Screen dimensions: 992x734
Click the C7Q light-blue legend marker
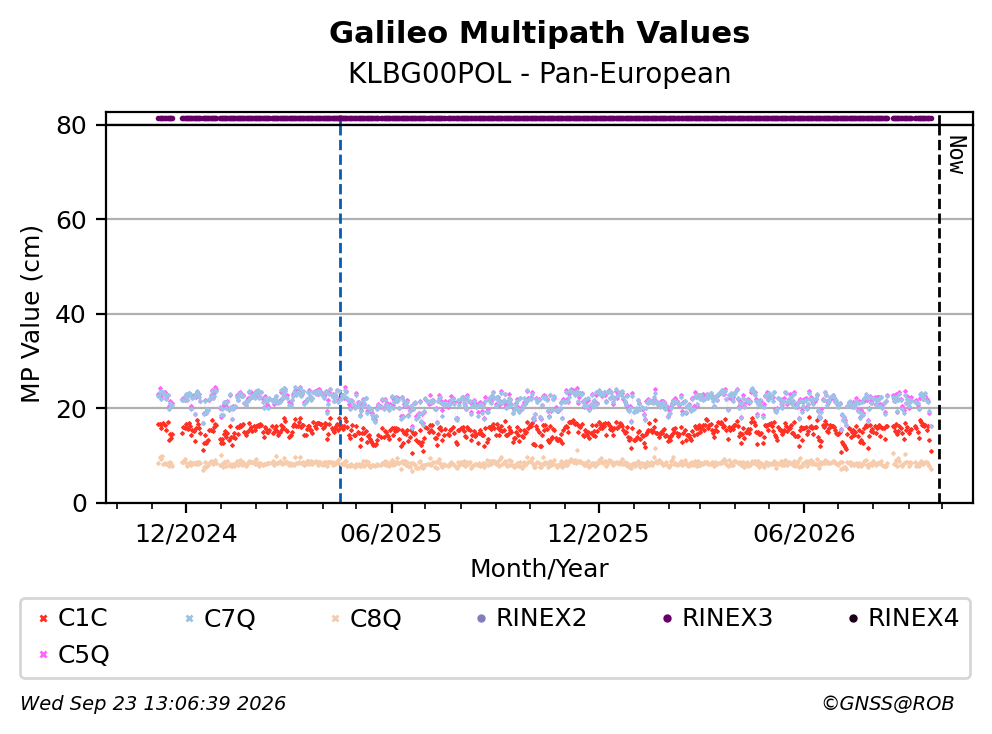[x=190, y=618]
